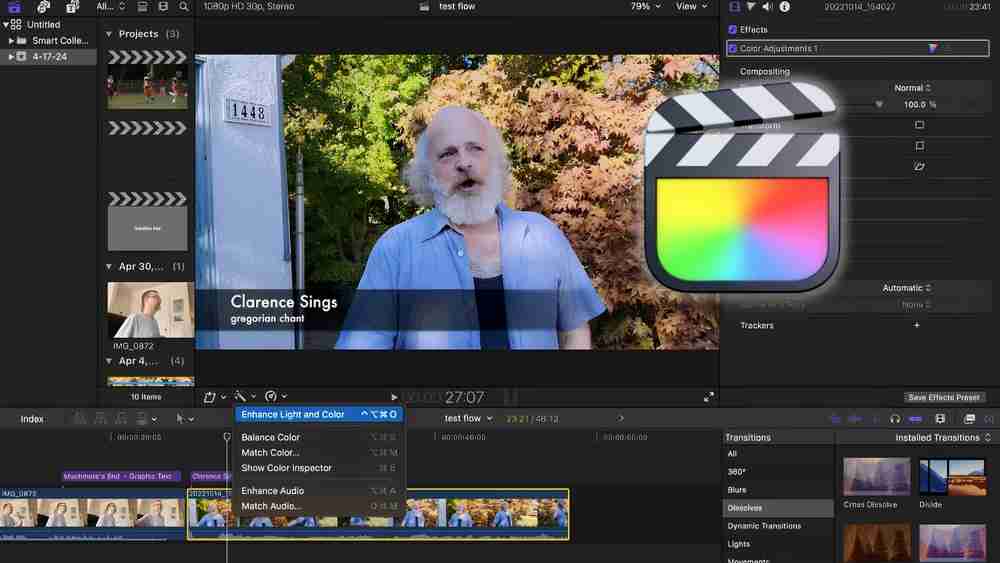Click the timeline playhead marker
1000x563 pixels.
pyautogui.click(x=226, y=437)
